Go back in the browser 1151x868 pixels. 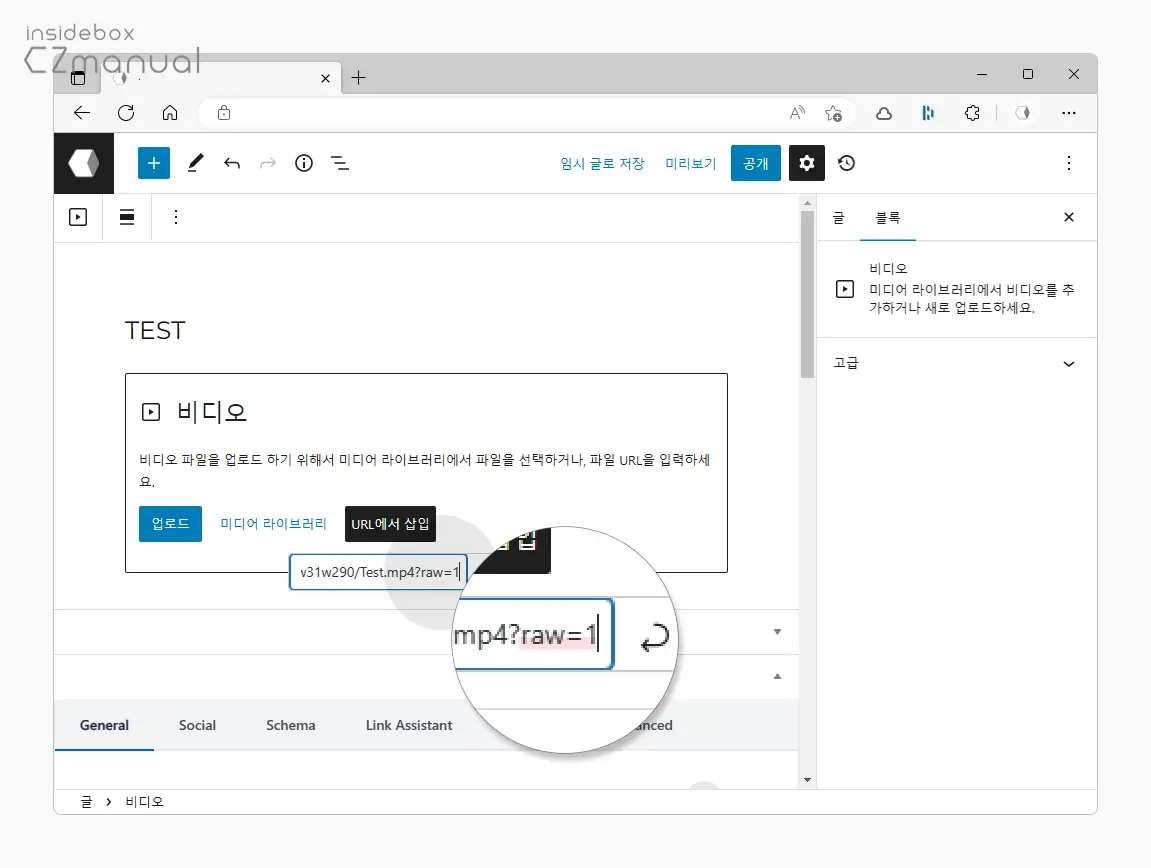(82, 113)
